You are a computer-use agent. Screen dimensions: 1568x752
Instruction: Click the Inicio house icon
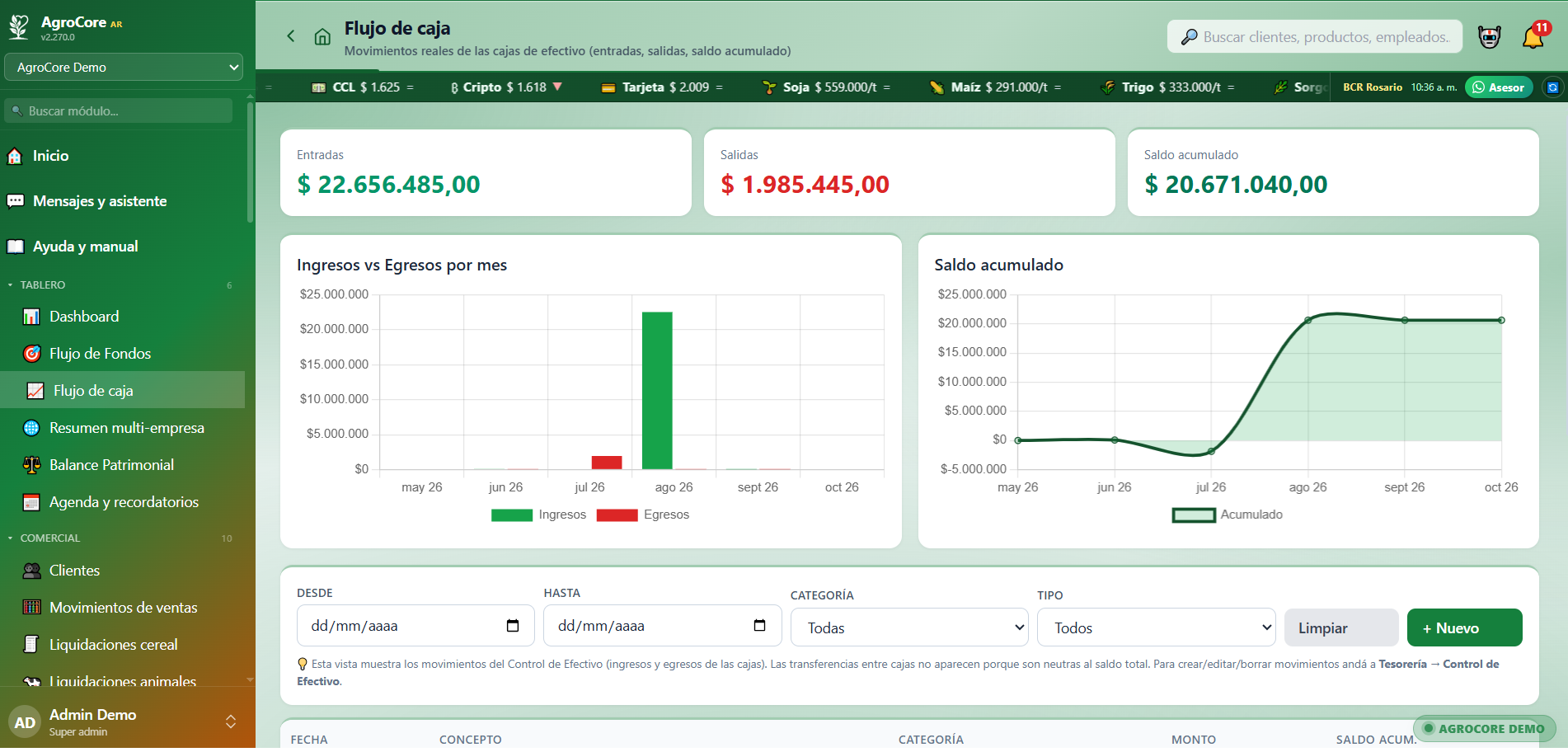[x=15, y=156]
